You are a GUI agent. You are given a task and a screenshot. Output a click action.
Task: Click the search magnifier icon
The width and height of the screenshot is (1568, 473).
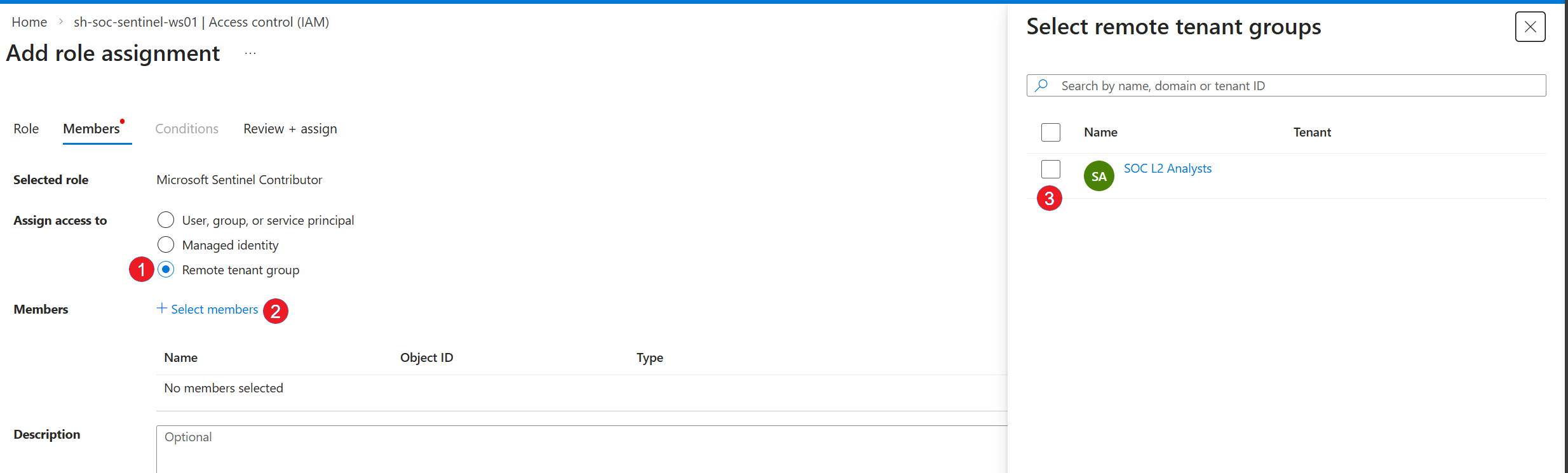click(1041, 85)
